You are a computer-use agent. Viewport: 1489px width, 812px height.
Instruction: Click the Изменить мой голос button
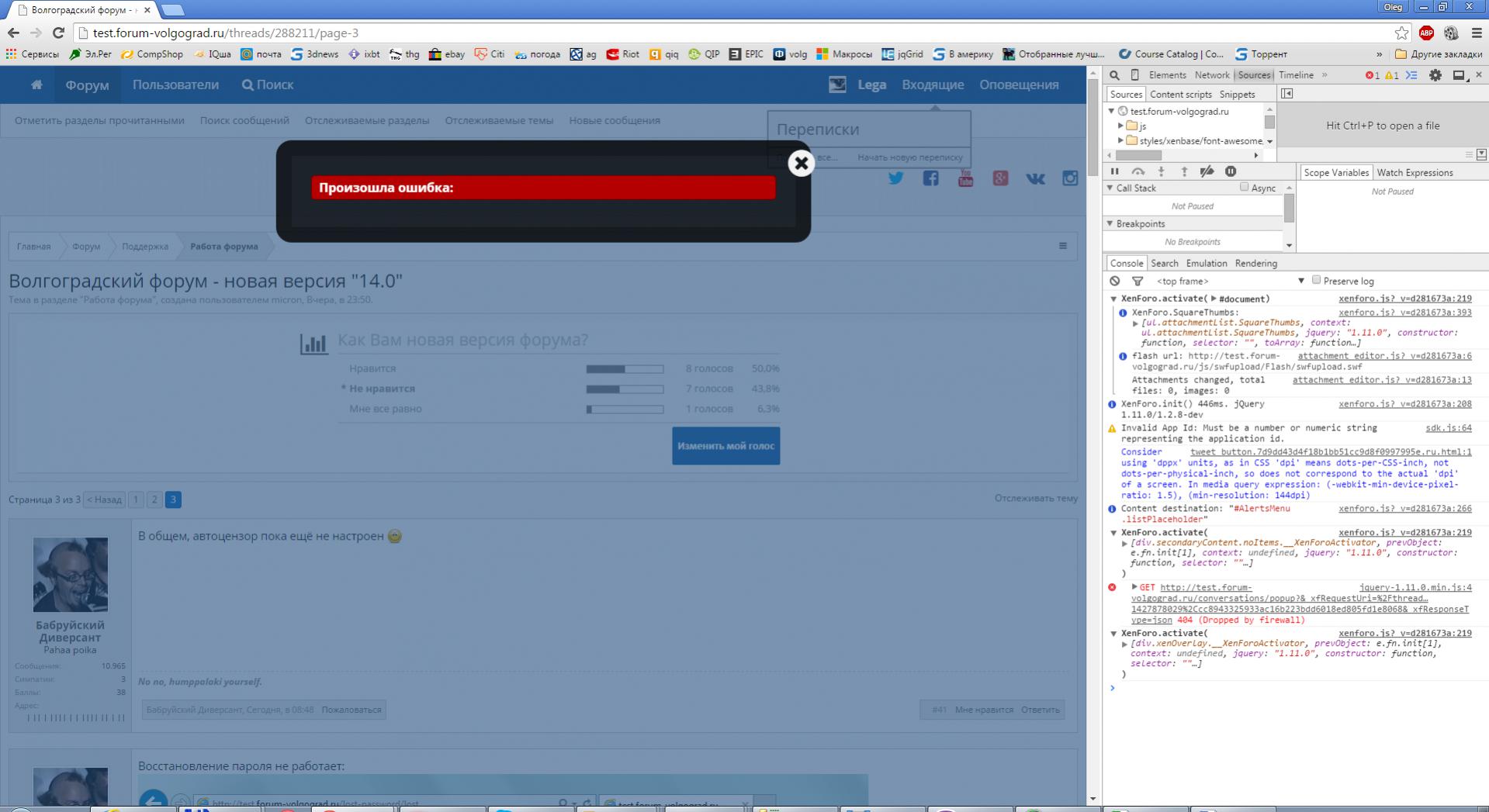tap(725, 446)
